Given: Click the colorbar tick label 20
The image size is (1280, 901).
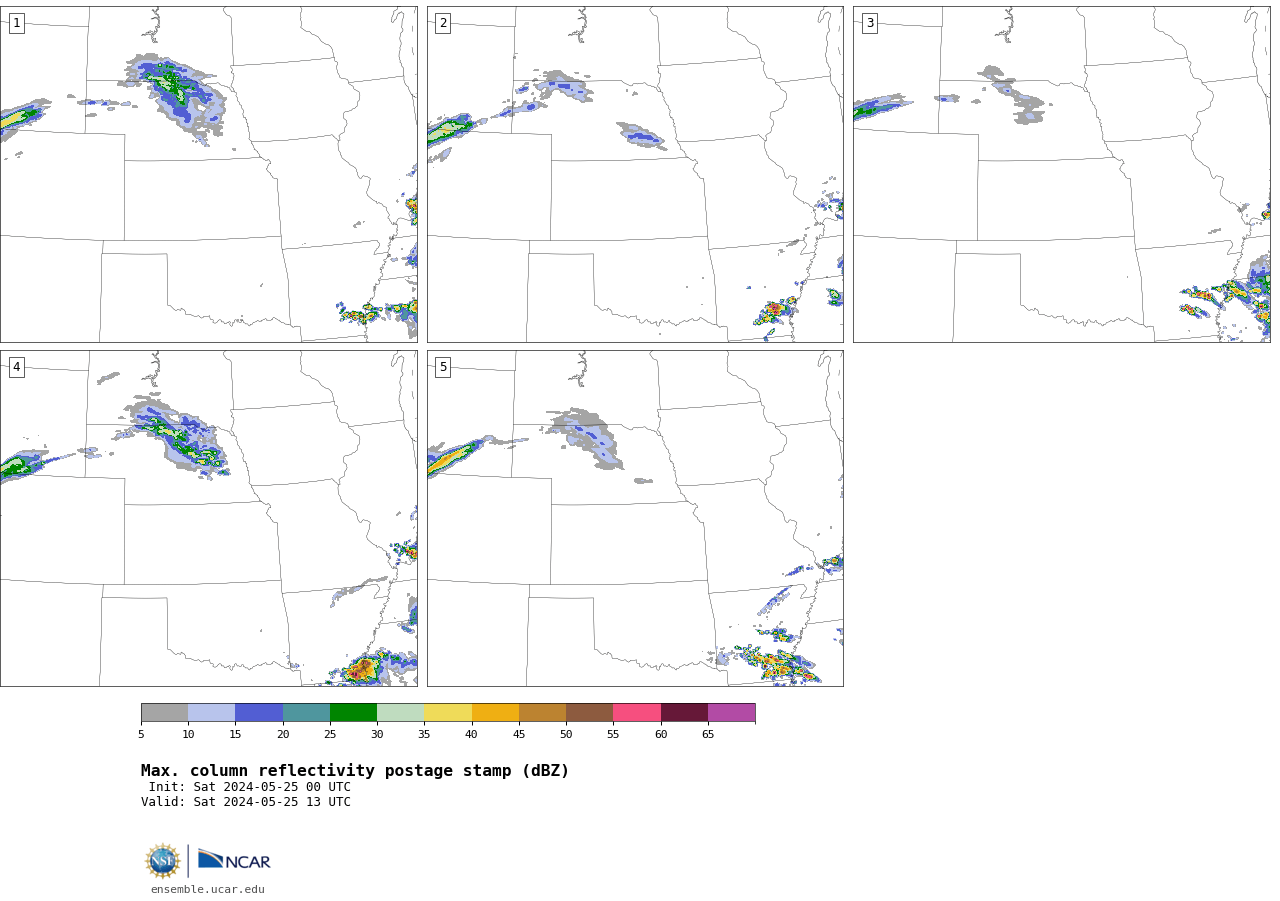Looking at the screenshot, I should 283,735.
